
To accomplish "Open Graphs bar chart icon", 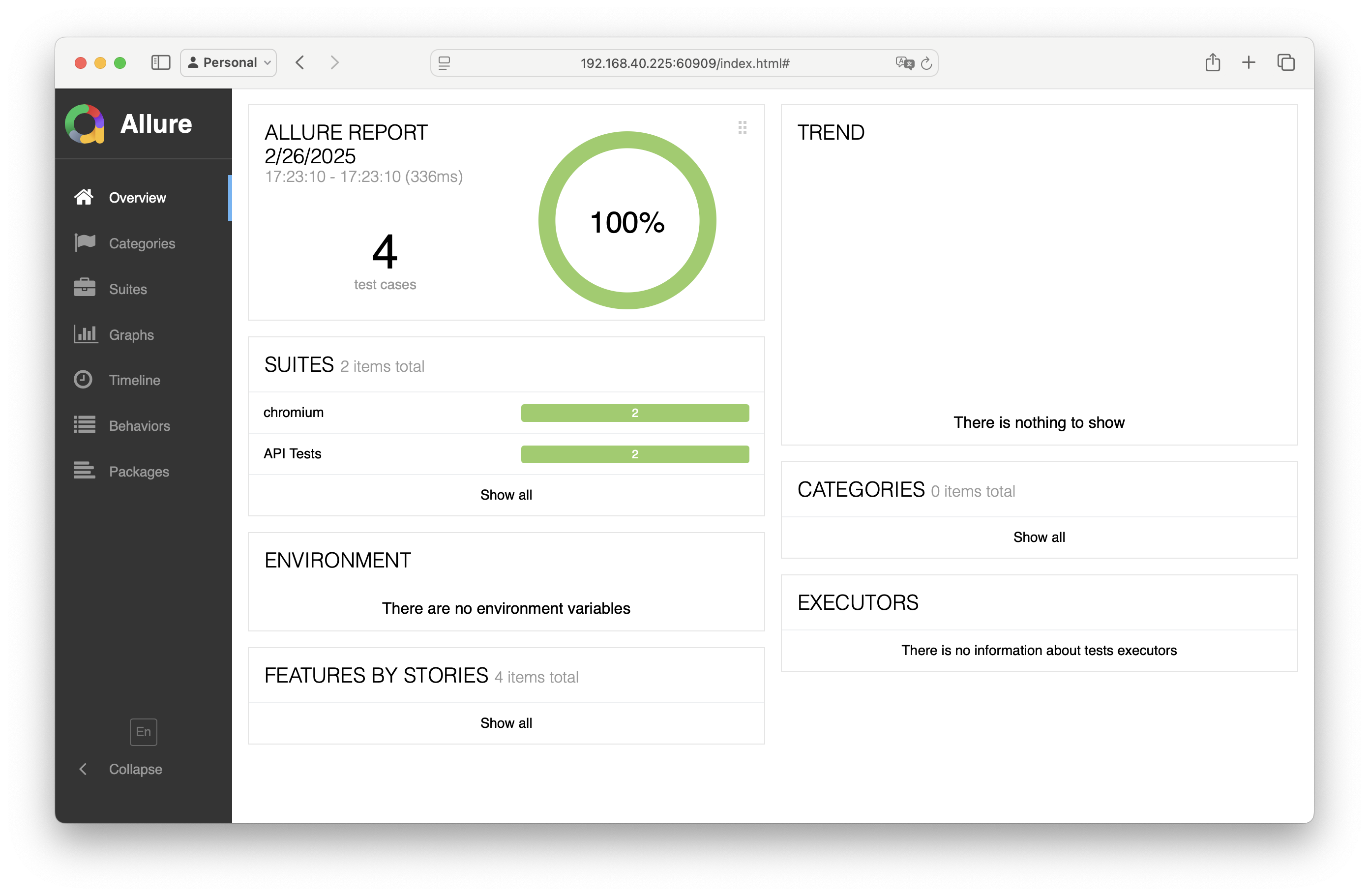I will (85, 334).
